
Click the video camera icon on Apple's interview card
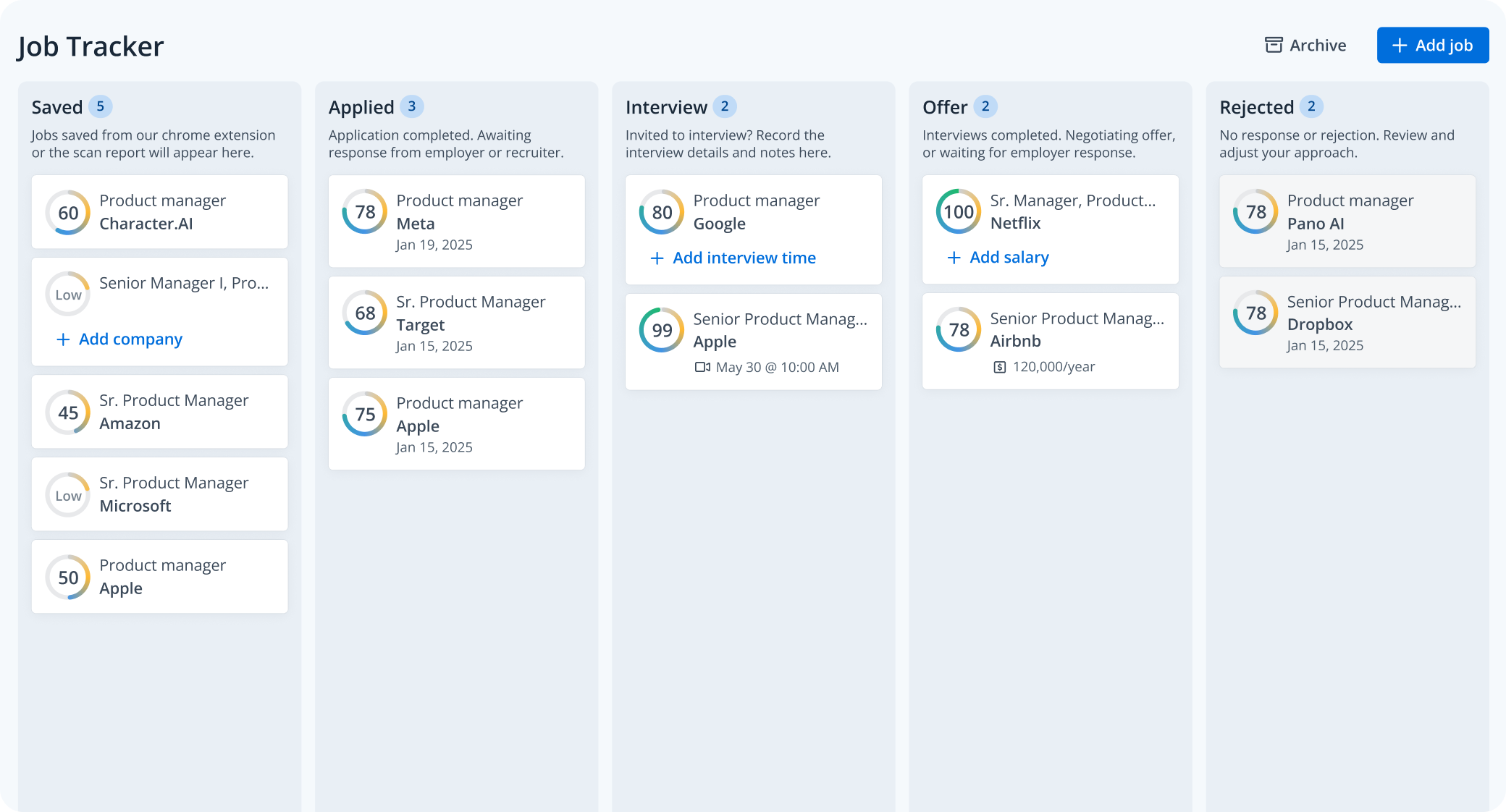pyautogui.click(x=702, y=367)
